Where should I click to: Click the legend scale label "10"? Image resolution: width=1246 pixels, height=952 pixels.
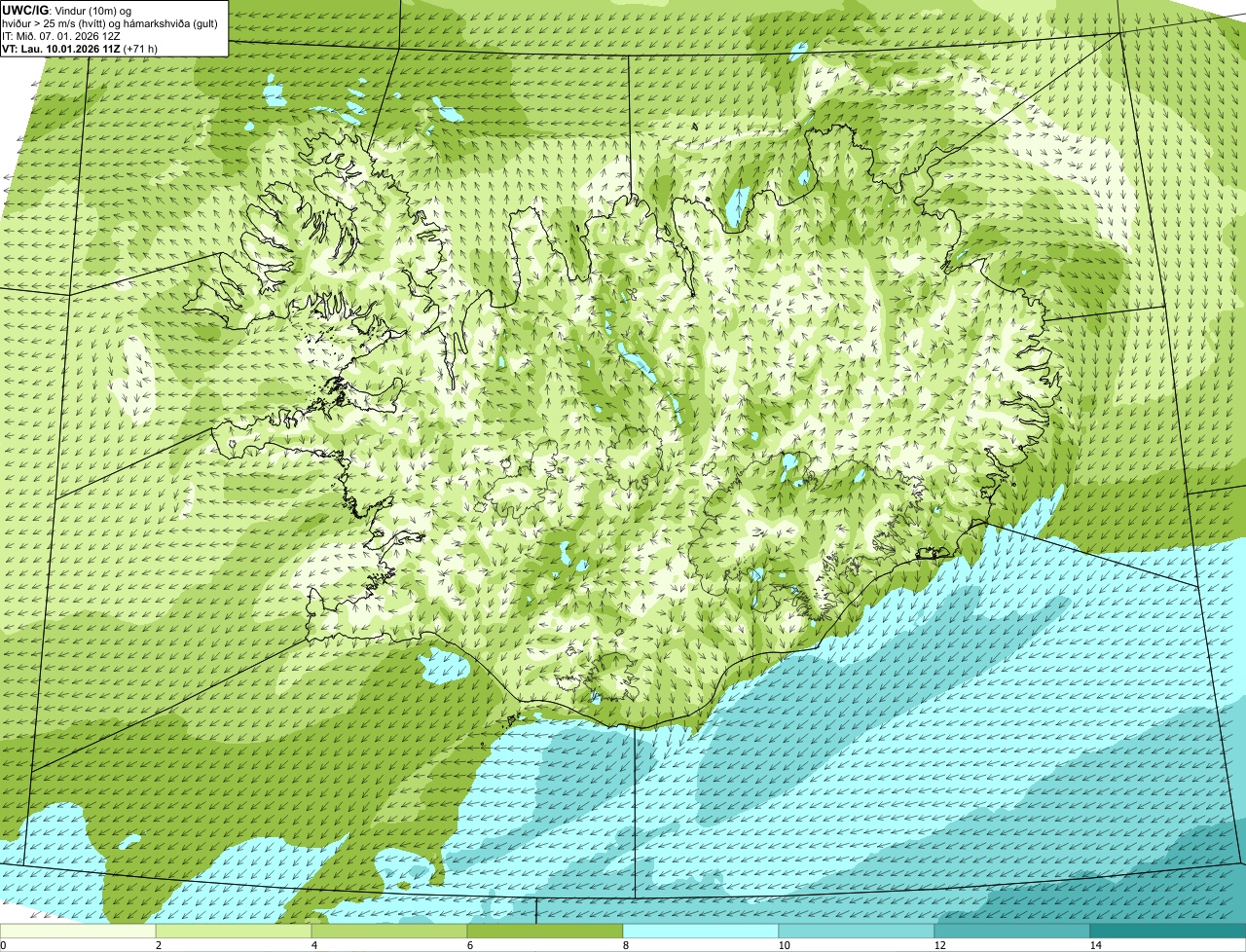[x=784, y=945]
